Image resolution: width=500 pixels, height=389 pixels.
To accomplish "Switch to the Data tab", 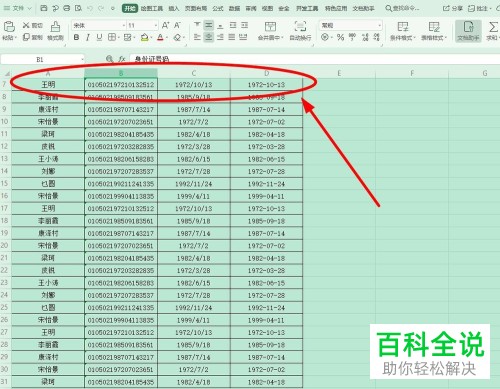I will pos(234,8).
